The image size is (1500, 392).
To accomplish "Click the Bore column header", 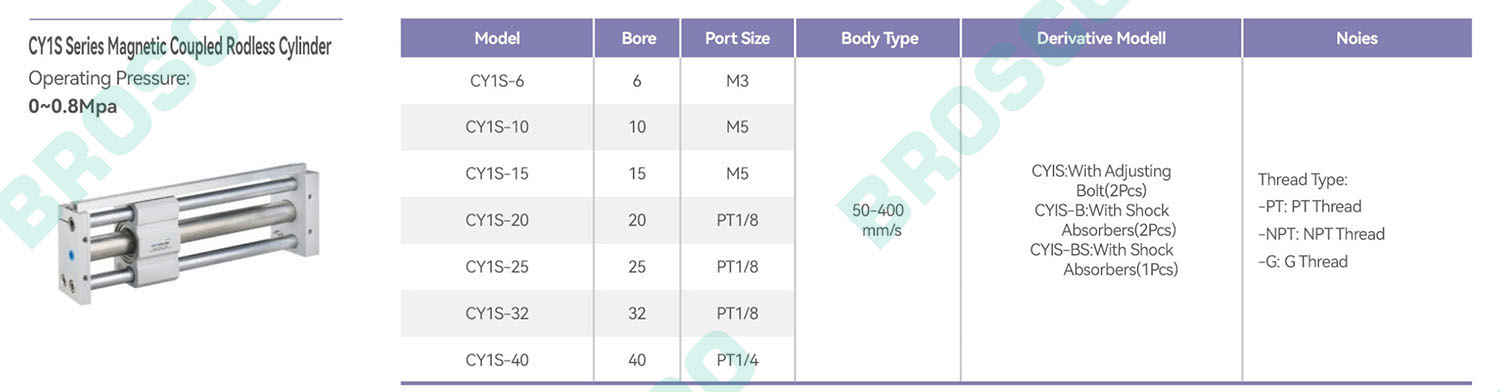I will click(638, 38).
